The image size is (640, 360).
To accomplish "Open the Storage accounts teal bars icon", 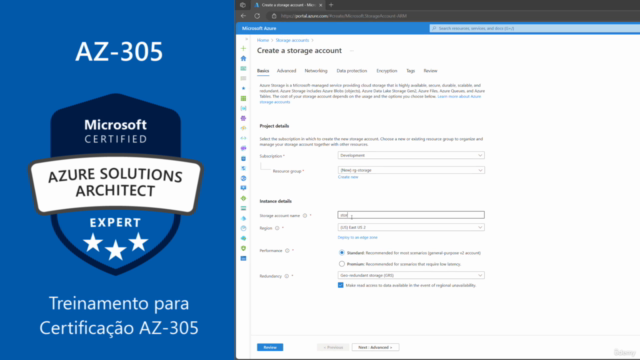I will click(244, 208).
